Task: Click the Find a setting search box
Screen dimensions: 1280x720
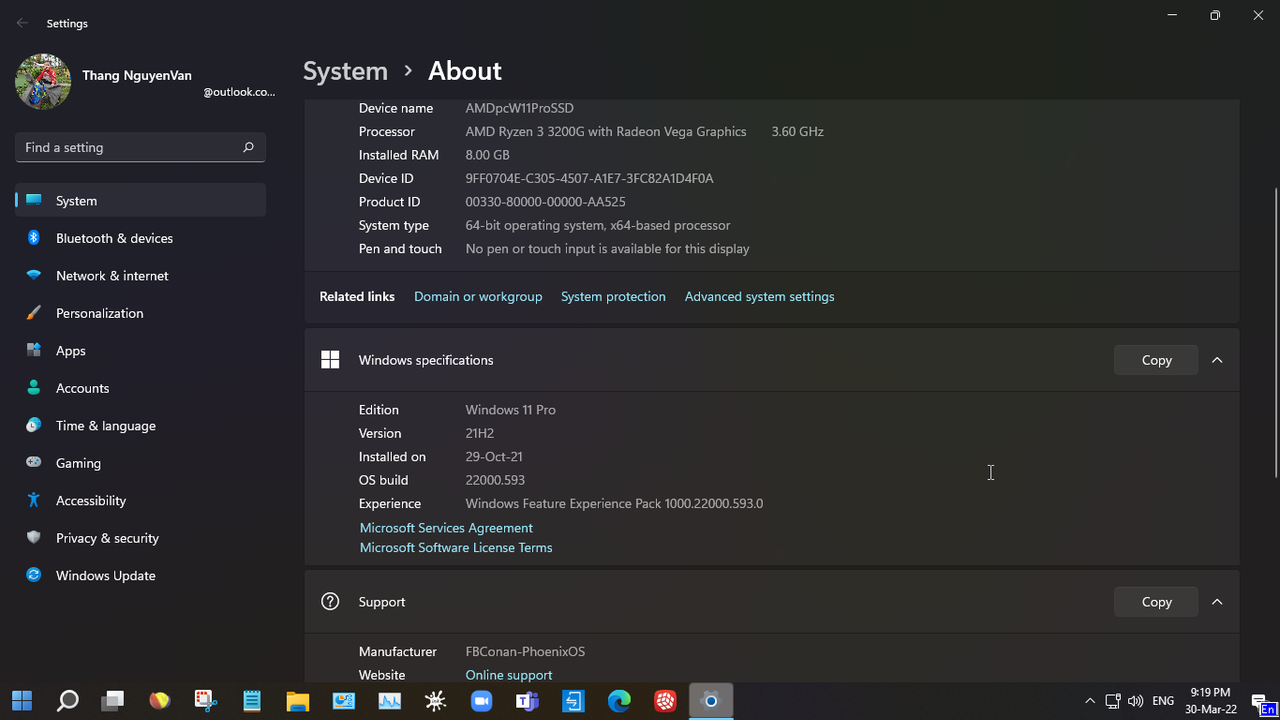Action: pyautogui.click(x=140, y=147)
